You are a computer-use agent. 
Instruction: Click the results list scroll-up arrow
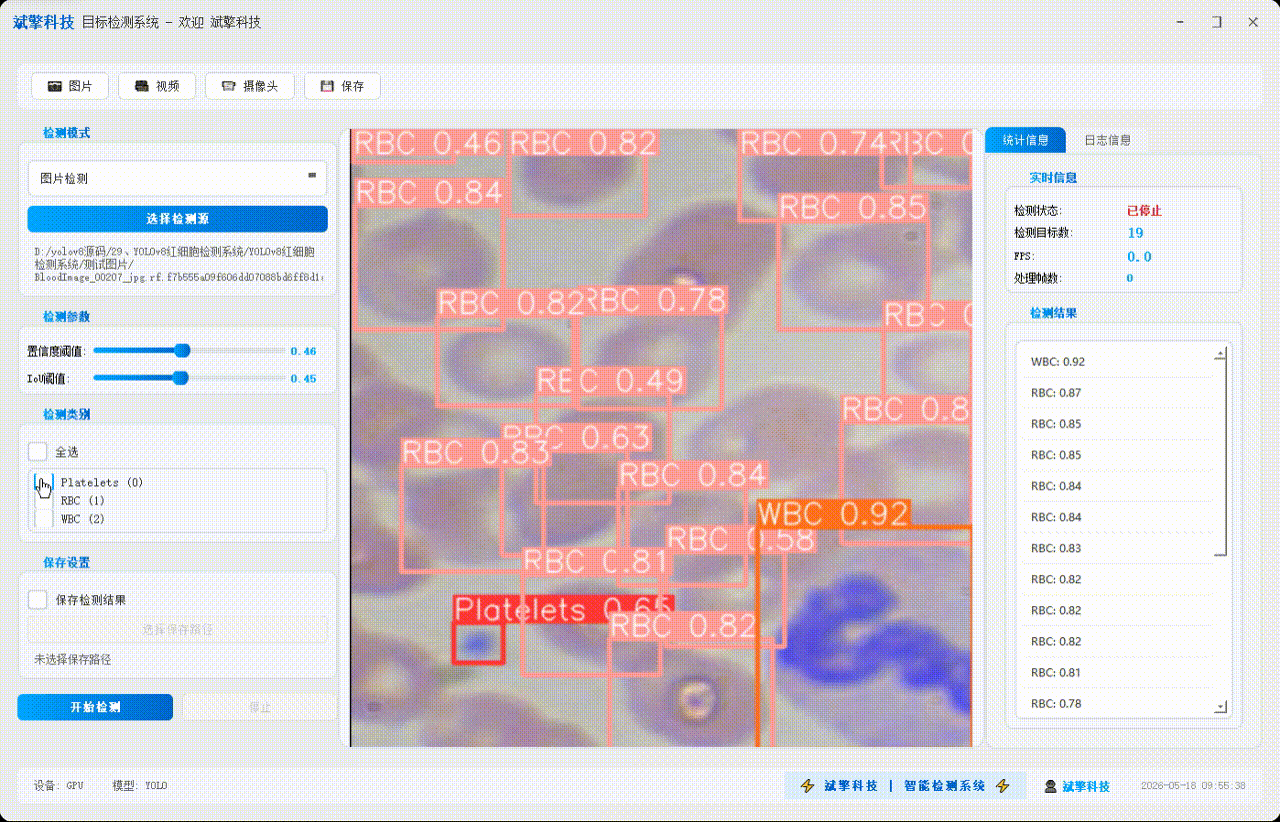click(1220, 354)
